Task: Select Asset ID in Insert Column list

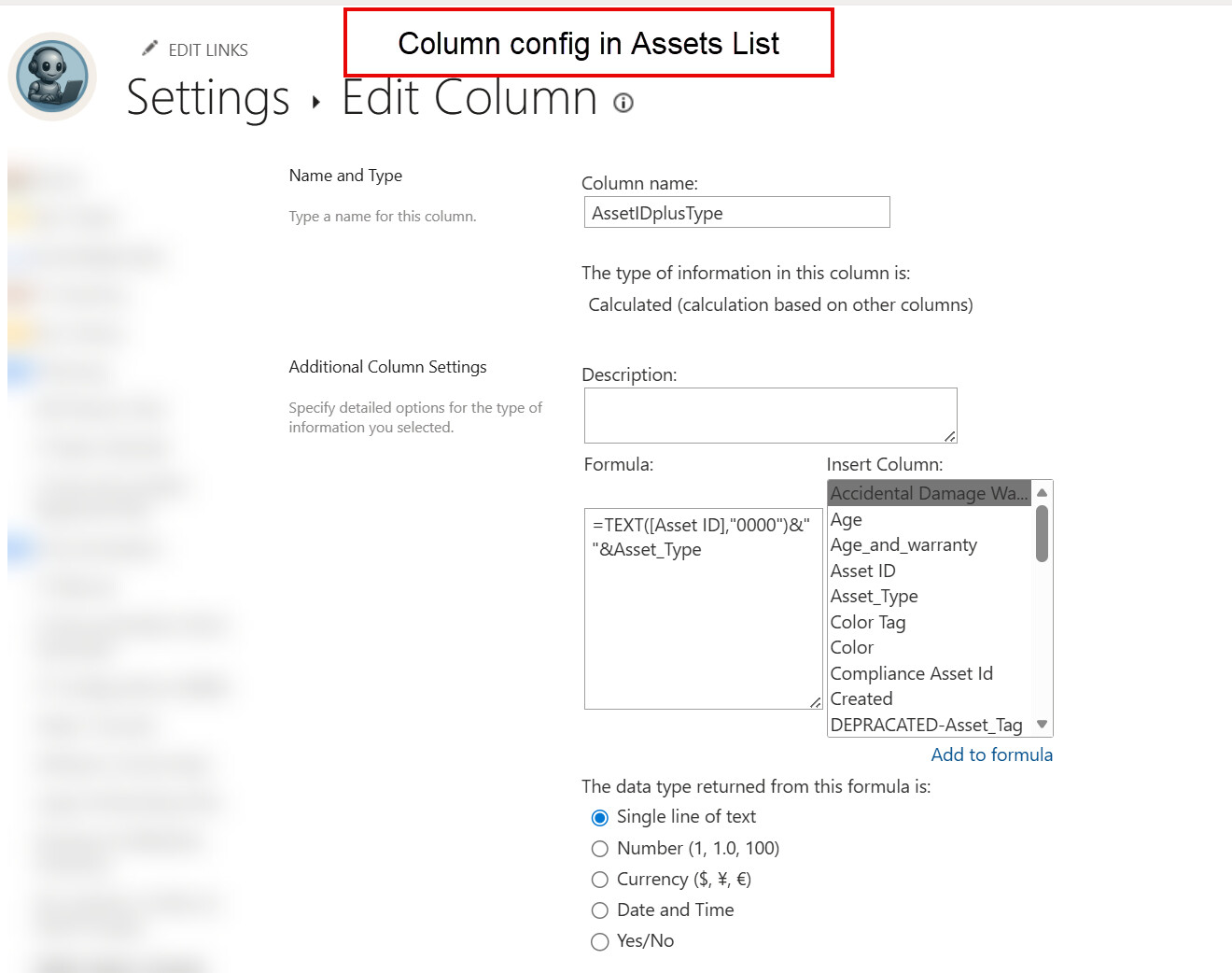Action: coord(863,571)
